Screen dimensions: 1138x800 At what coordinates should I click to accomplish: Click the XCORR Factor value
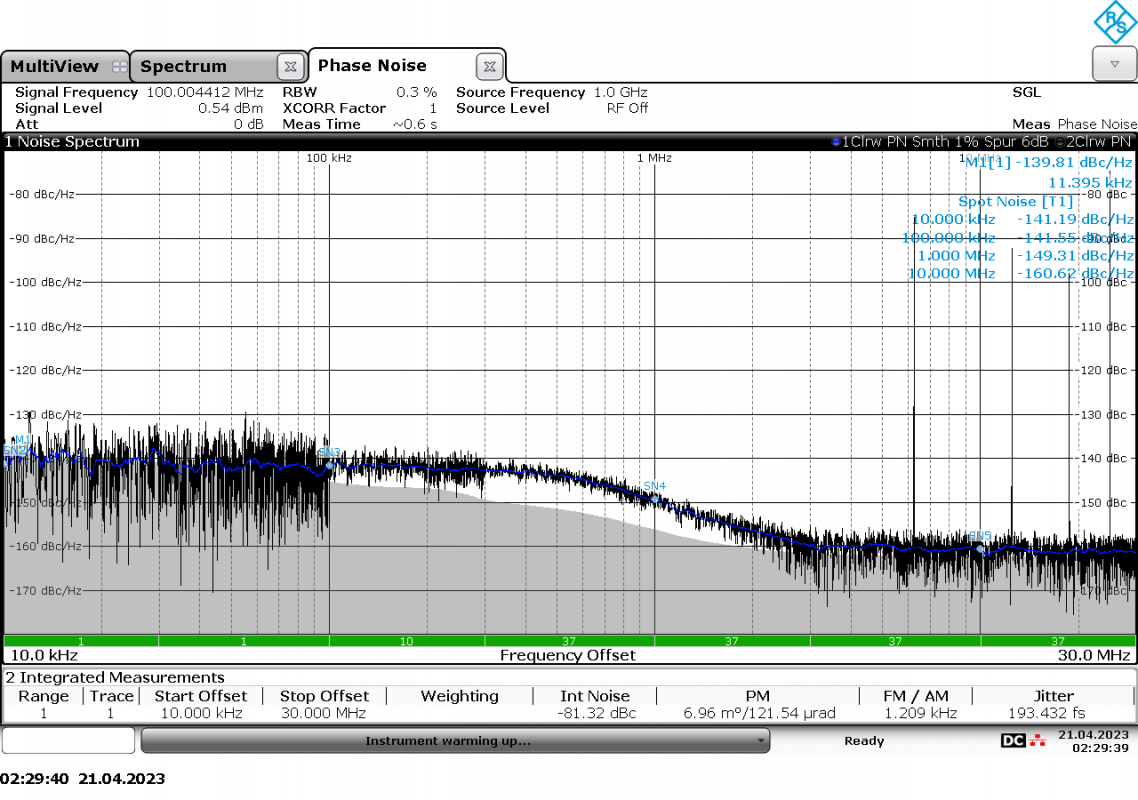click(433, 108)
